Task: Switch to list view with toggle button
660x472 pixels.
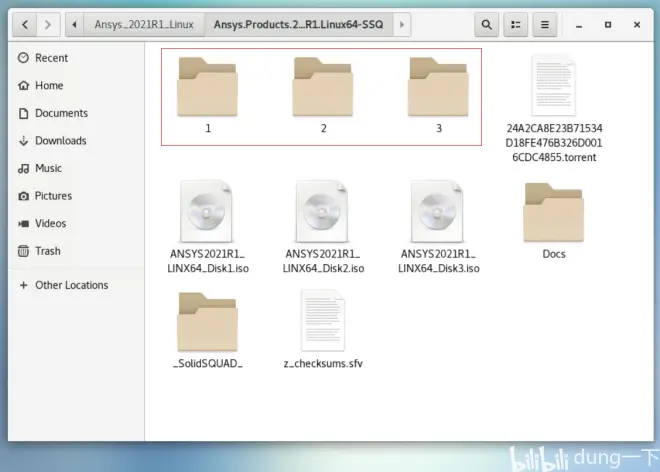Action: [x=516, y=25]
